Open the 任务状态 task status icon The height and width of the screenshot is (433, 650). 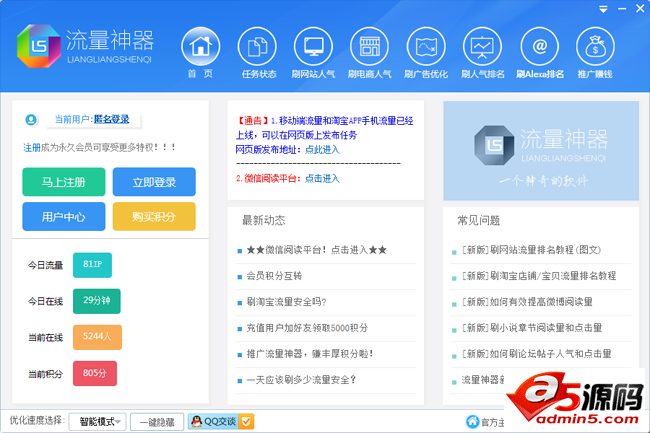point(257,47)
